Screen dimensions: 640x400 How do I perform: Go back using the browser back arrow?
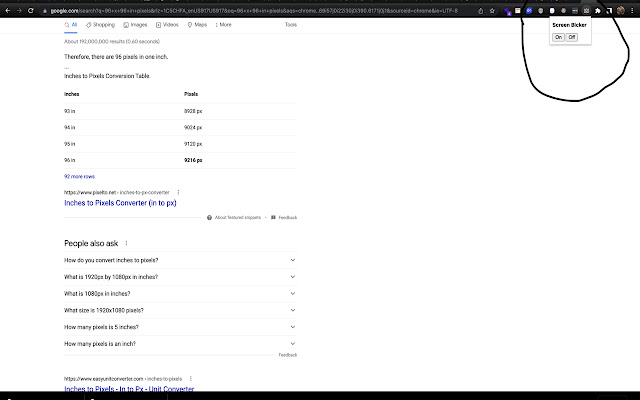point(7,11)
